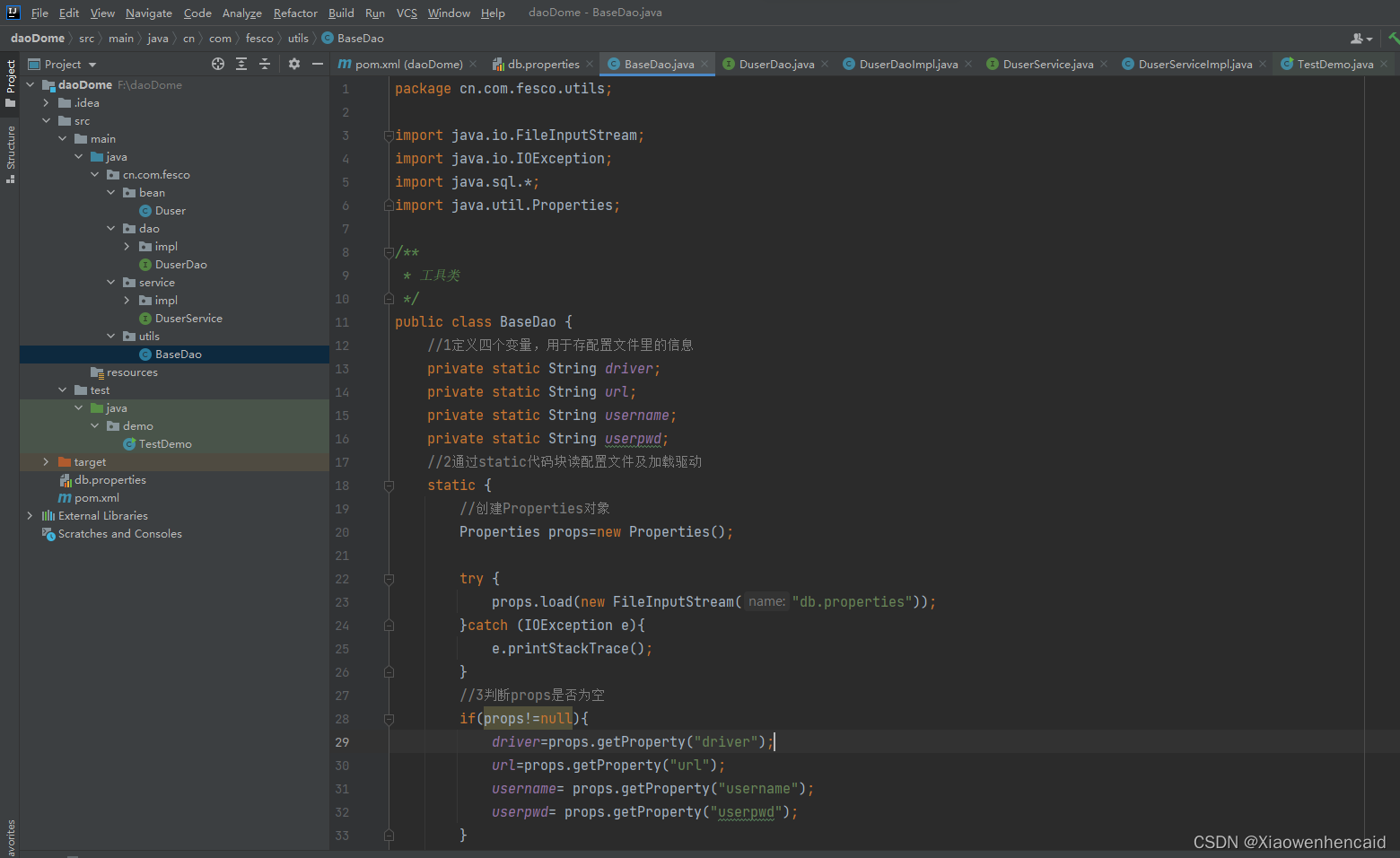This screenshot has width=1400, height=858.
Task: Open the collaboration users dropdown top right
Action: point(1361,38)
